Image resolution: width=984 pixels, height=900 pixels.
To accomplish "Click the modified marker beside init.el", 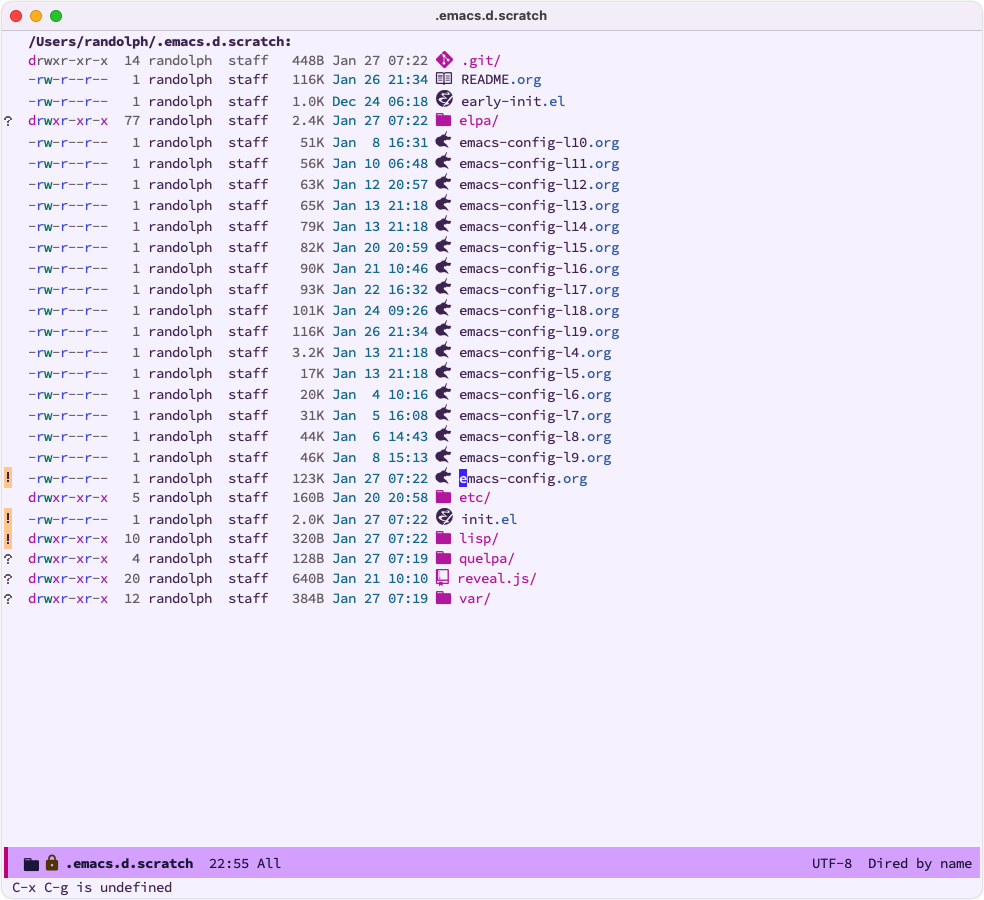I will pos(8,519).
